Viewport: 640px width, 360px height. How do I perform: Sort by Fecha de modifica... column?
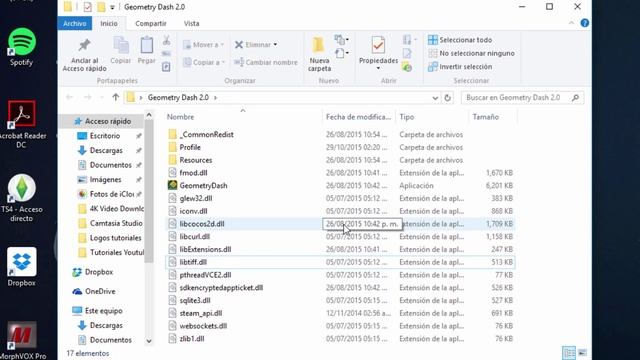(x=358, y=117)
